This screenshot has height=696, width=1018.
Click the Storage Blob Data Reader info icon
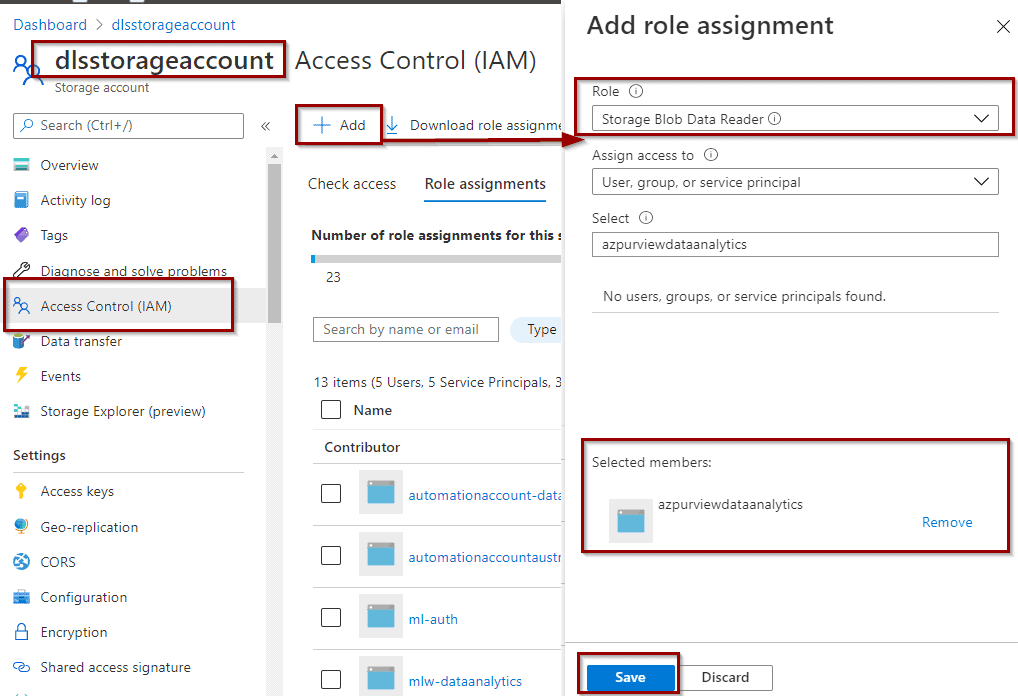(775, 119)
